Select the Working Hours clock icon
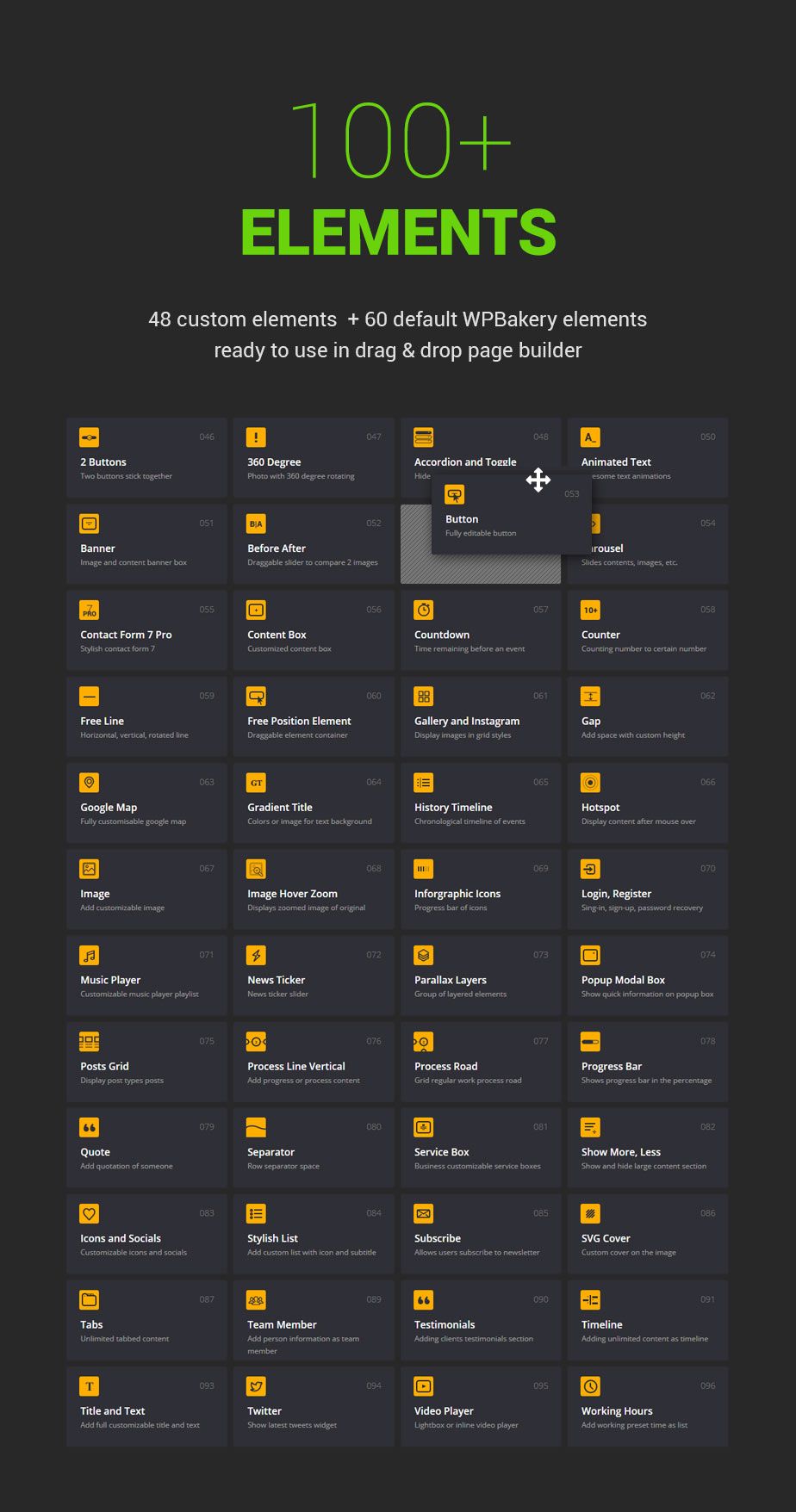796x1512 pixels. pos(590,1386)
